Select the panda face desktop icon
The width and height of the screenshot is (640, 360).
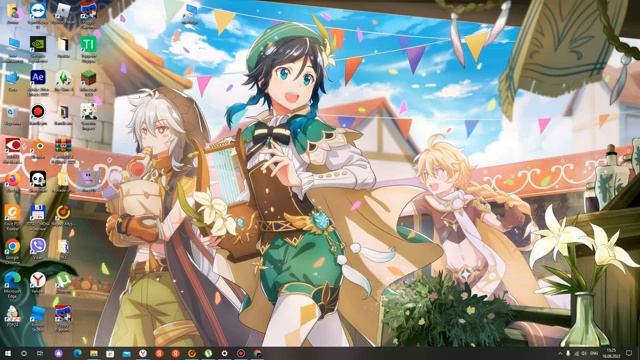[38, 179]
